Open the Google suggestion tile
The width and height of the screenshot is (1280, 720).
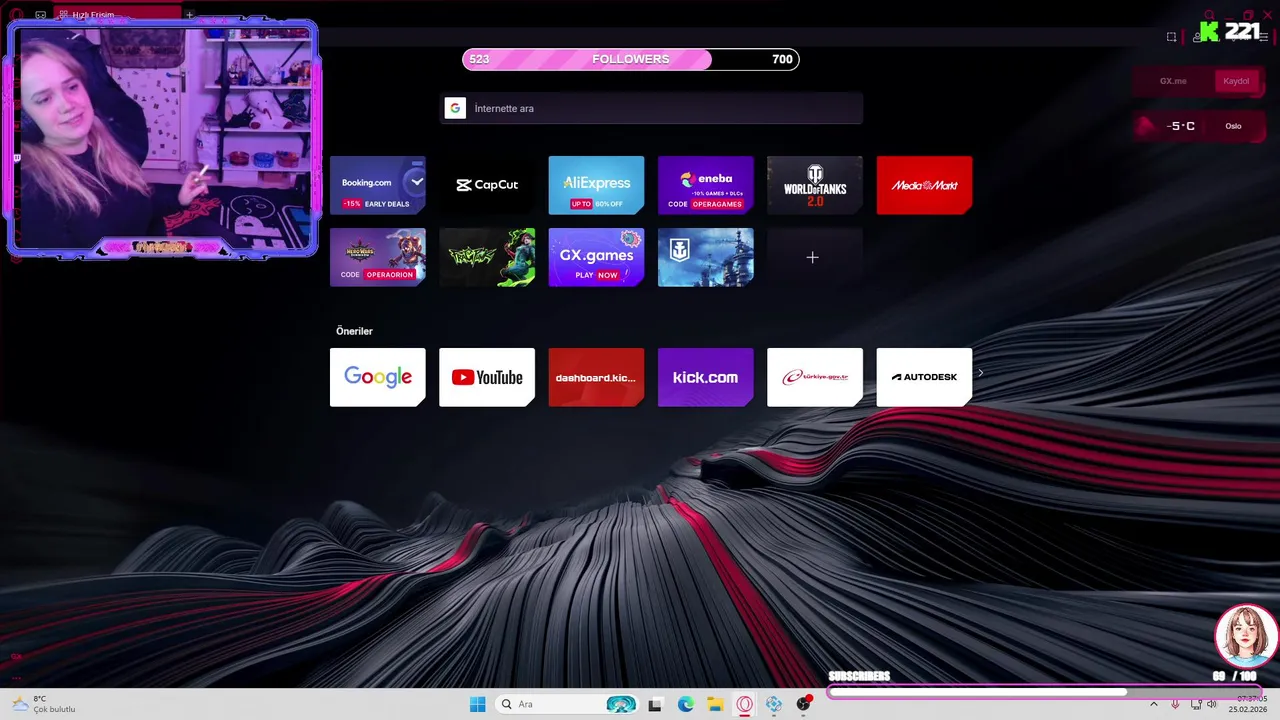tap(378, 377)
